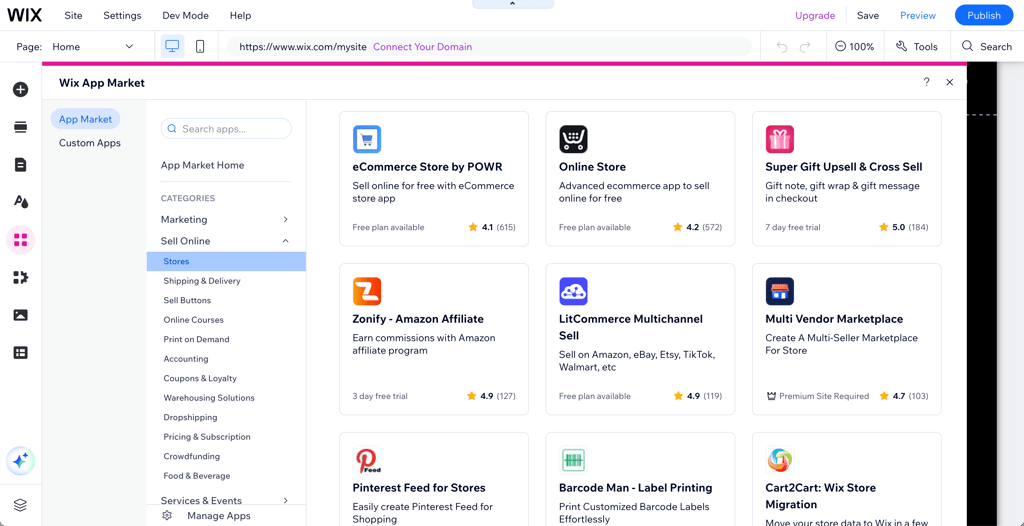This screenshot has height=526, width=1024.
Task: Open the Site menu
Action: tap(73, 15)
